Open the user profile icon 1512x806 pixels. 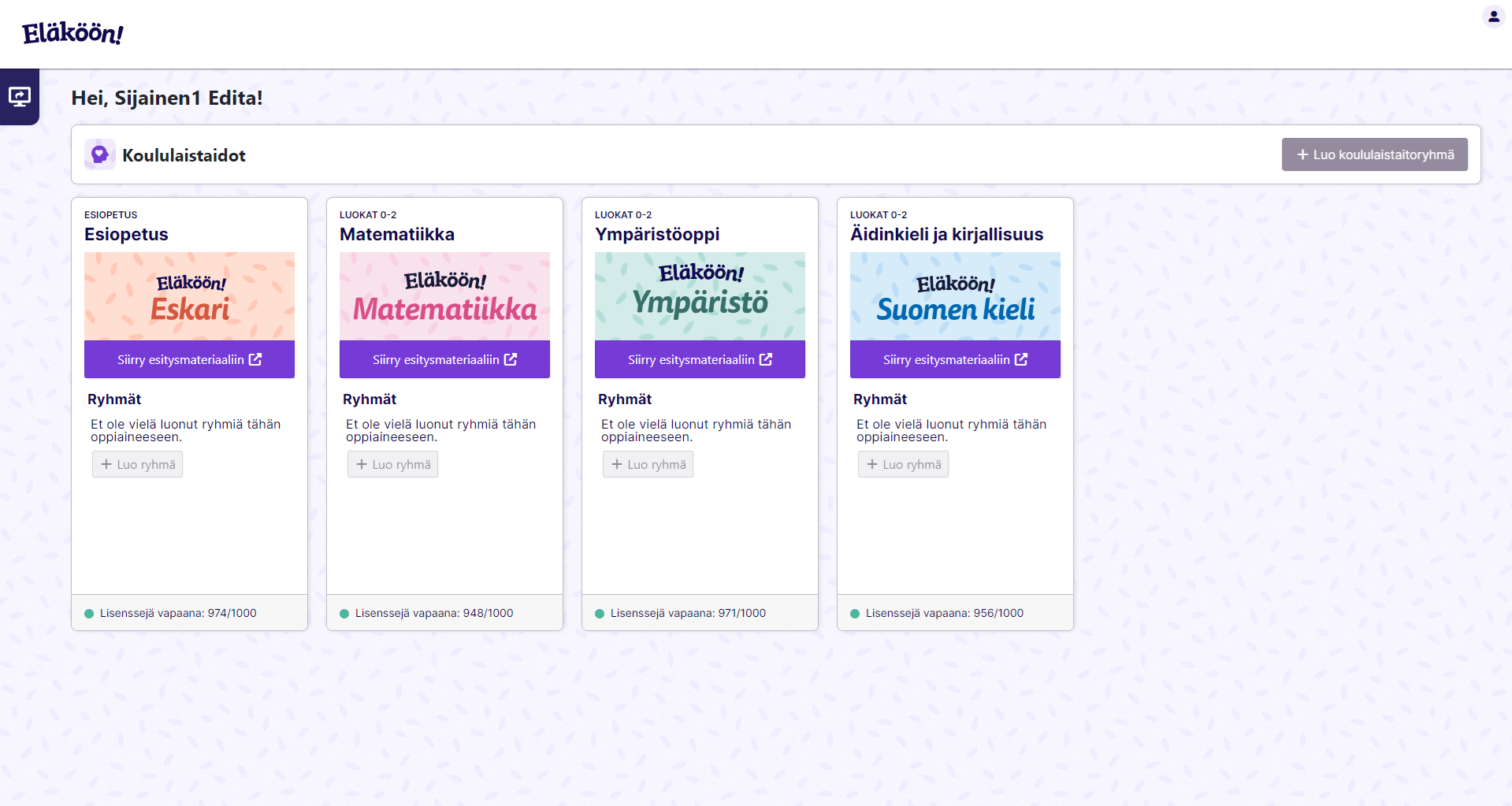(x=1493, y=17)
